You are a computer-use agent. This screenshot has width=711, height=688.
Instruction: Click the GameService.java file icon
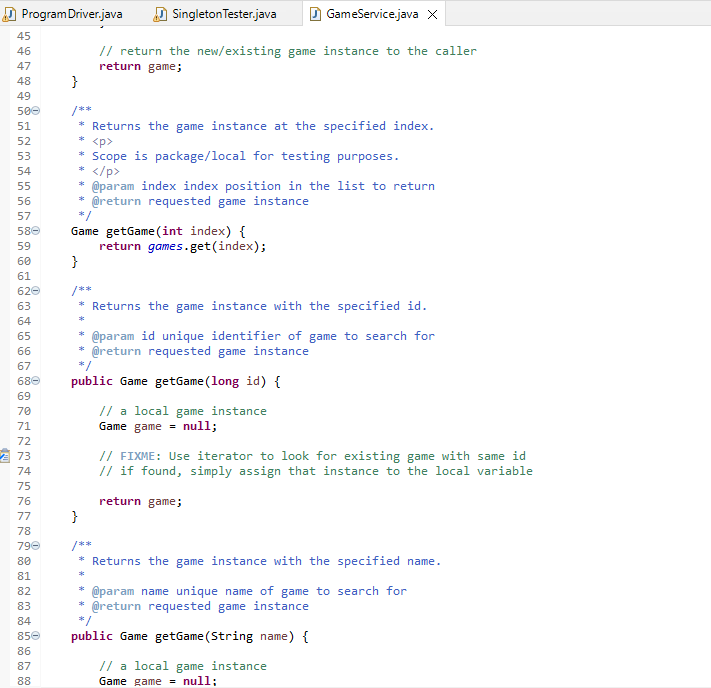tap(316, 15)
